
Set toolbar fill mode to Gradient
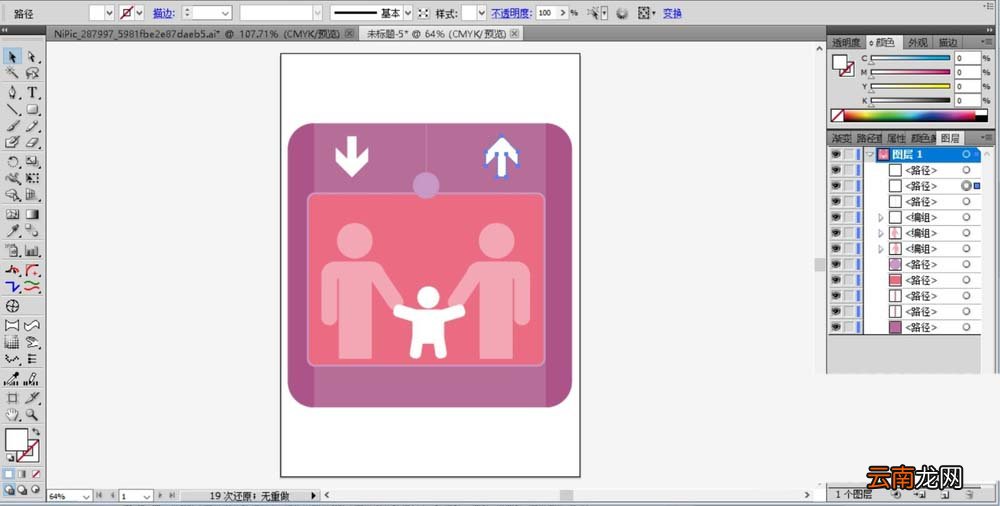coord(22,475)
